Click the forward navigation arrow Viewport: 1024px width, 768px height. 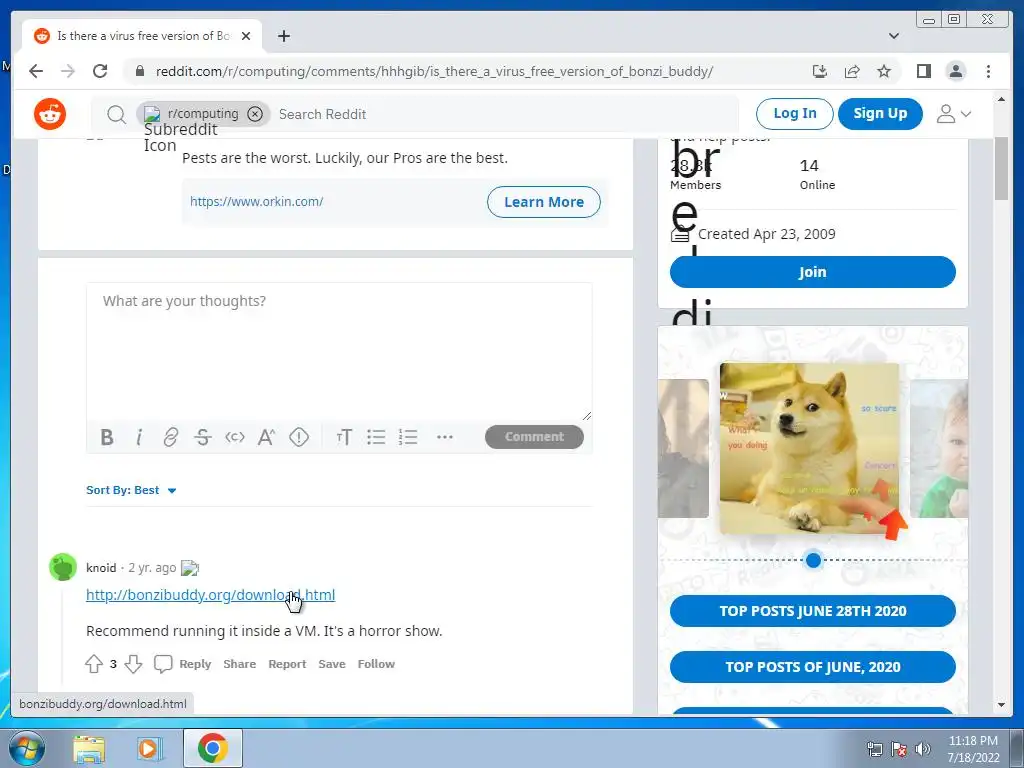pos(68,71)
